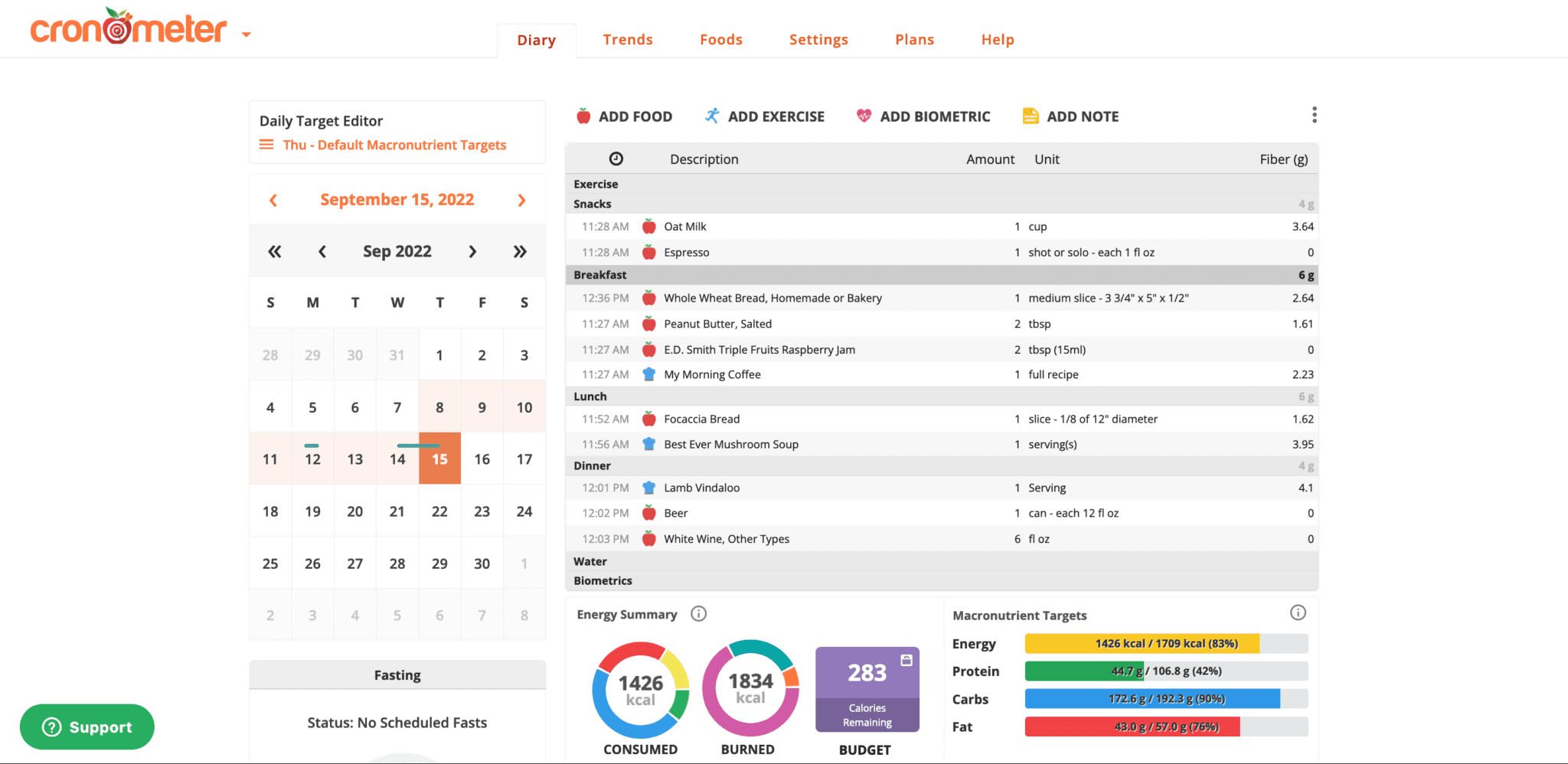Viewport: 1568px width, 764px height.
Task: Jump forward one year in the calendar
Action: click(x=520, y=252)
